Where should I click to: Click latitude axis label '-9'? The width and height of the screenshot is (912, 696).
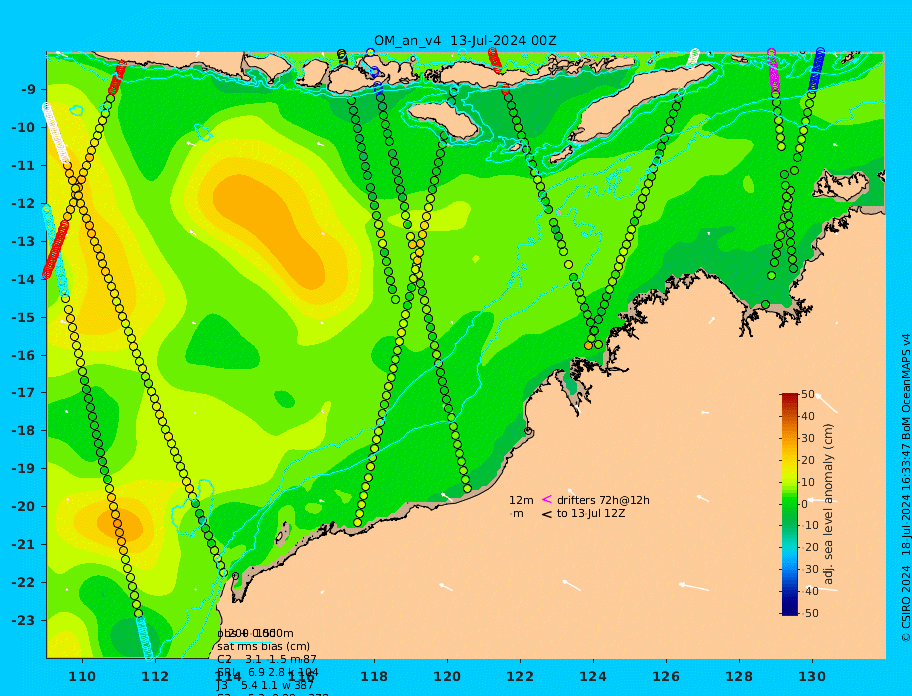pyautogui.click(x=27, y=90)
